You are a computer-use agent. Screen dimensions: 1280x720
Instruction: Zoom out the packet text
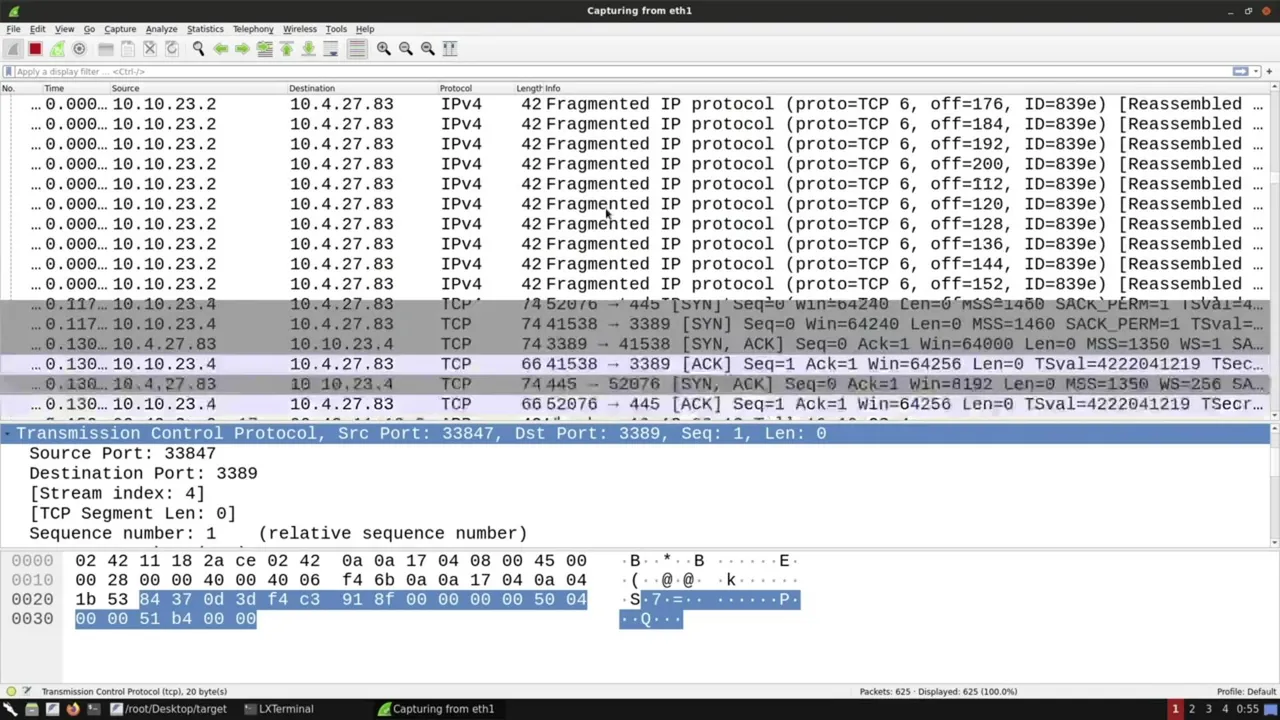pos(405,48)
